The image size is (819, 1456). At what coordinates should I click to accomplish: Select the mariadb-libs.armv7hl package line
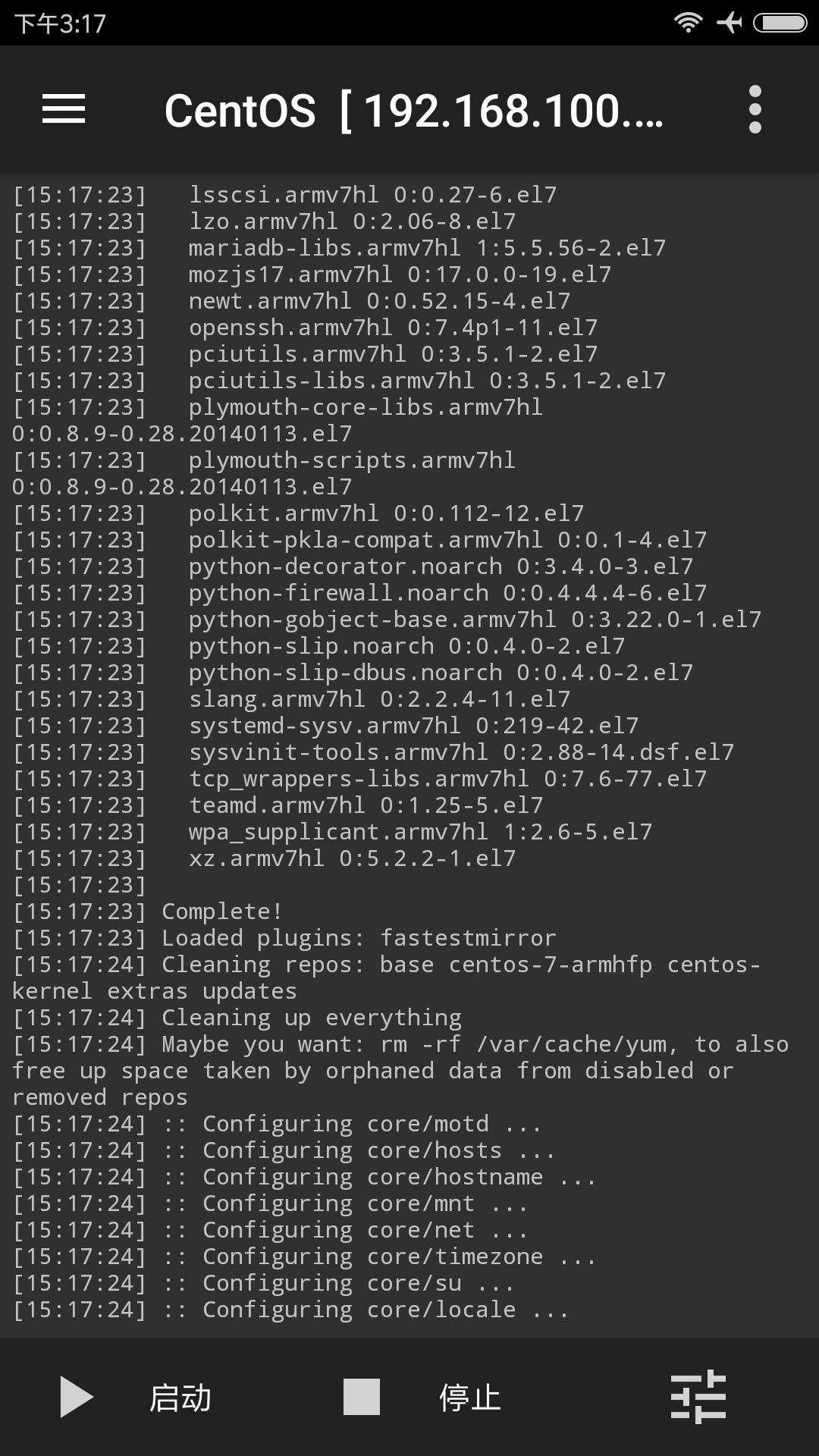click(340, 248)
